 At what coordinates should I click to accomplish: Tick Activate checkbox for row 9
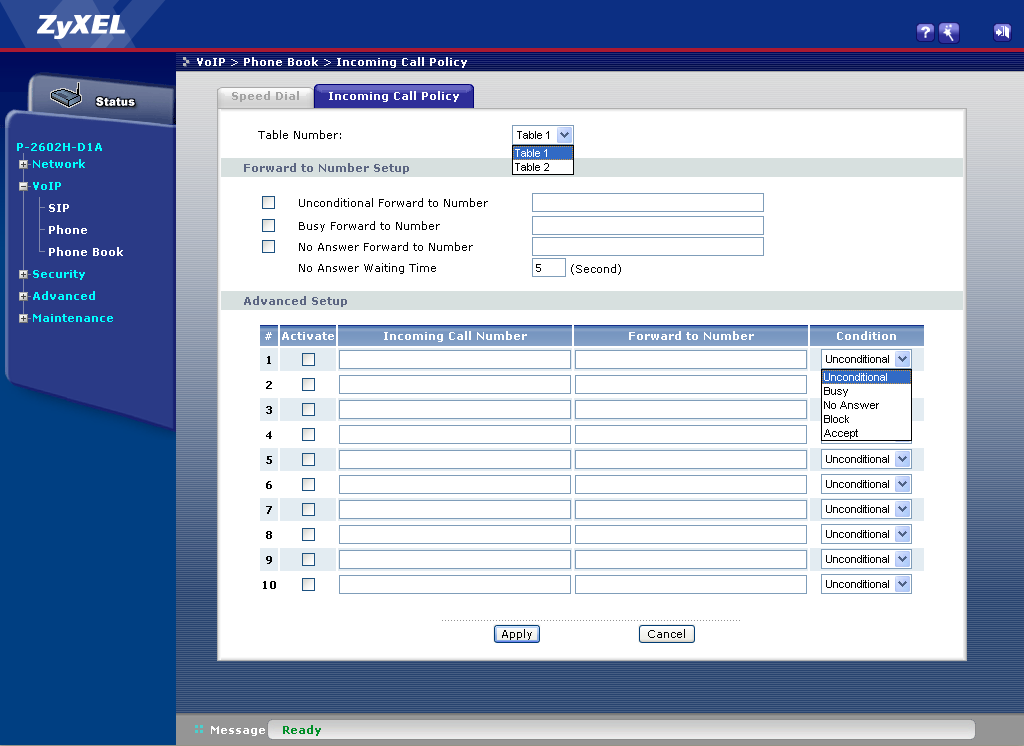click(x=308, y=560)
